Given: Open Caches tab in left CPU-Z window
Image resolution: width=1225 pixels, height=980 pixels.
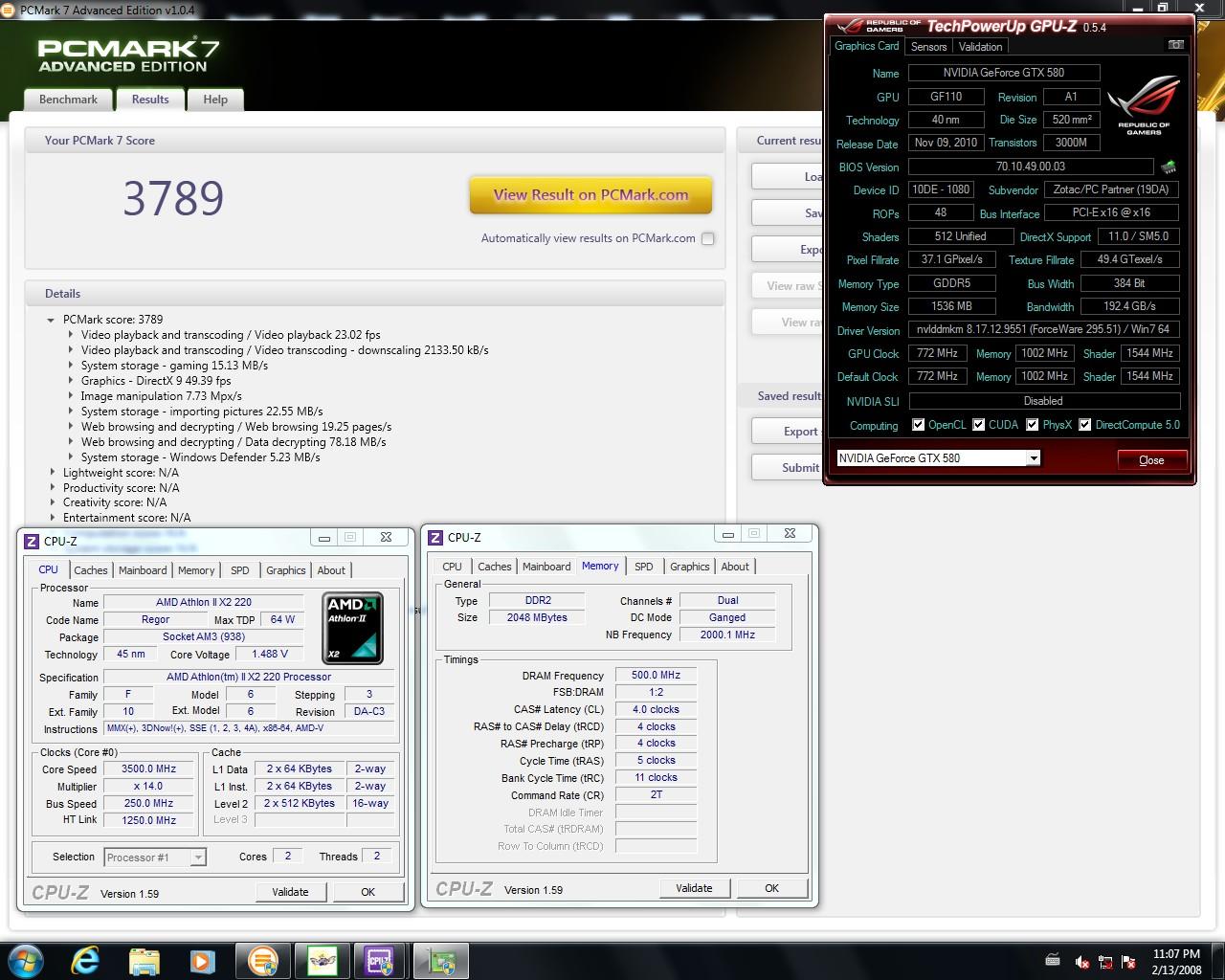Looking at the screenshot, I should [x=91, y=570].
